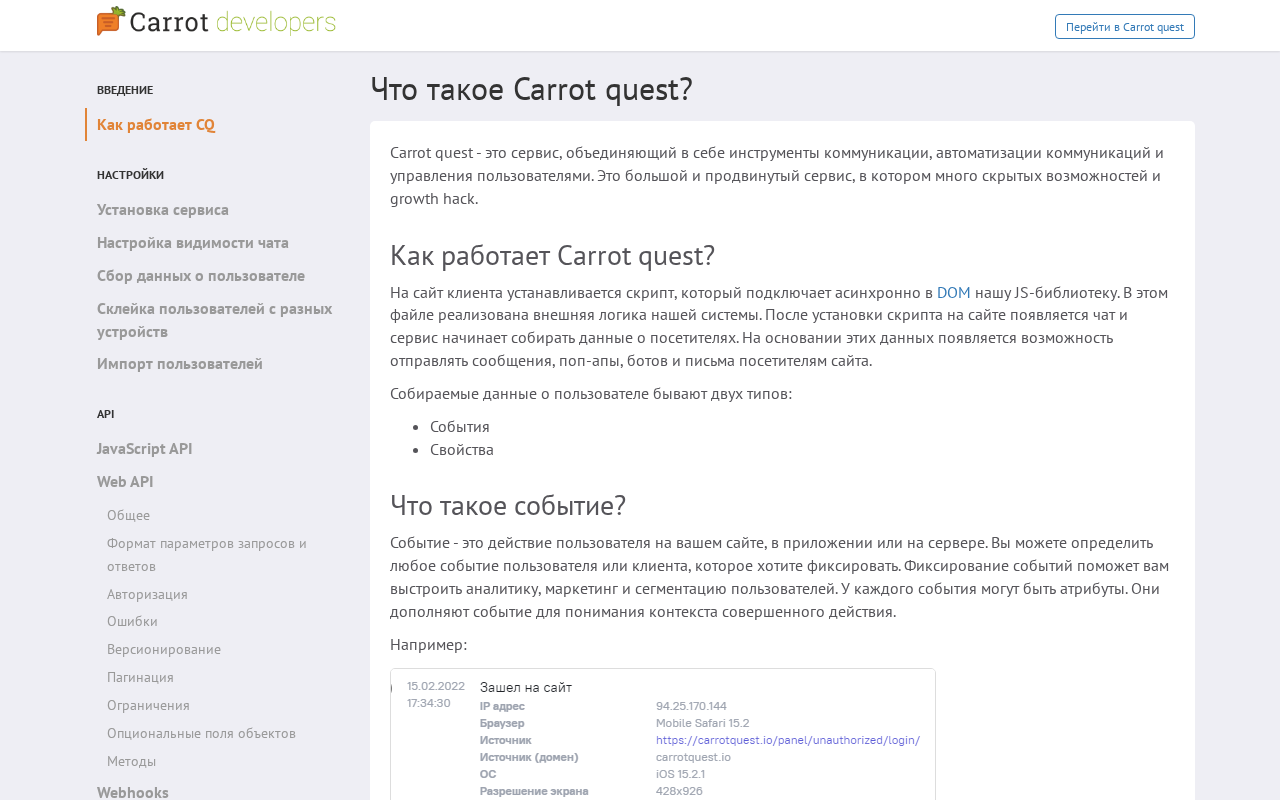Click 'Перейти в Carrot quest' button

(x=1125, y=27)
